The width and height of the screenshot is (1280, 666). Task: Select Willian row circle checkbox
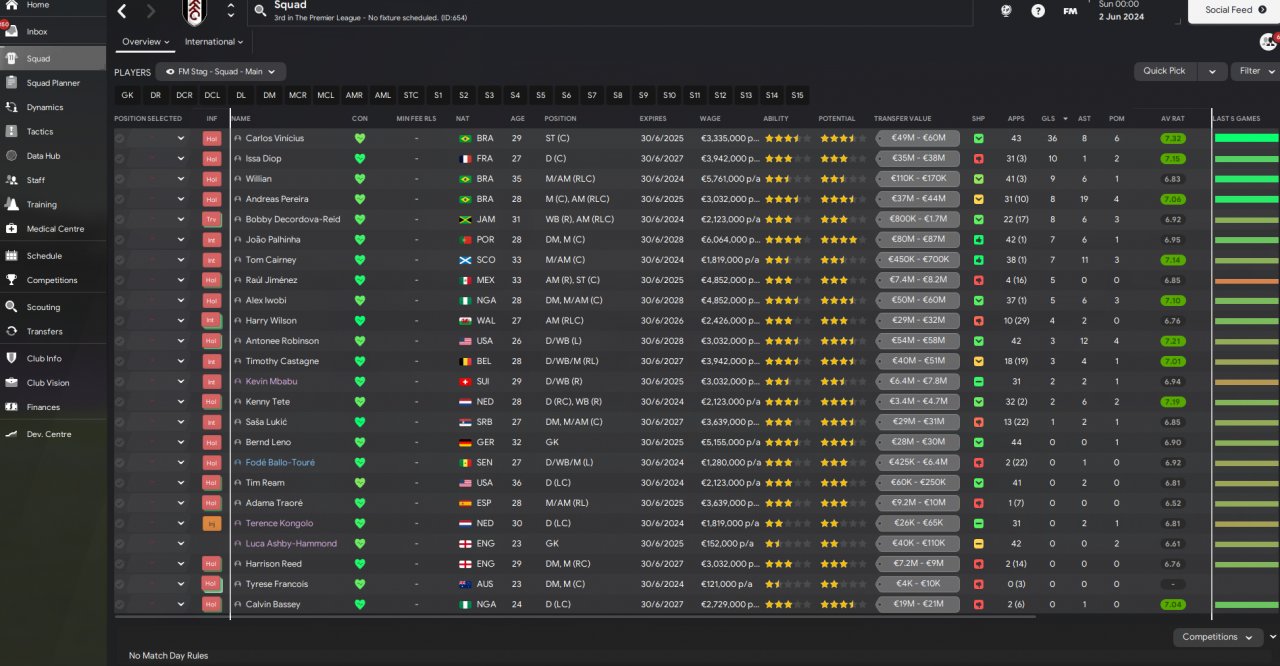[x=120, y=179]
